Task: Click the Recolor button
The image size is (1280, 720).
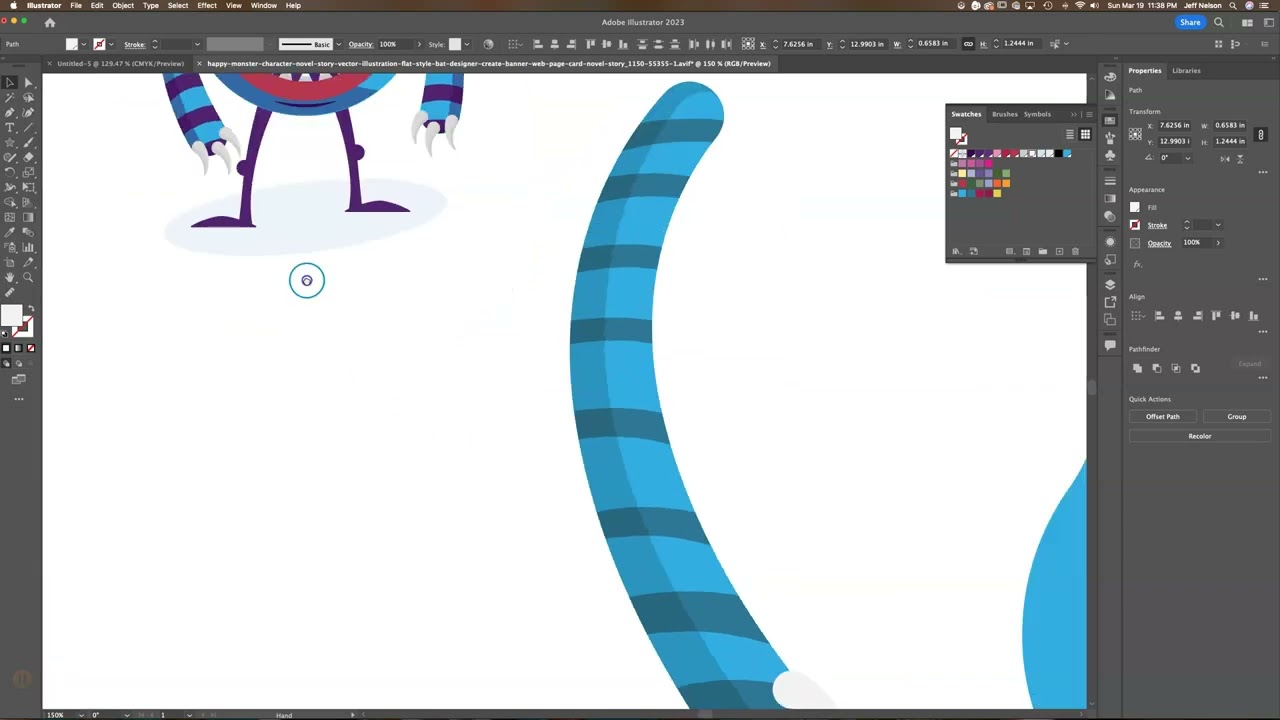Action: (x=1200, y=436)
